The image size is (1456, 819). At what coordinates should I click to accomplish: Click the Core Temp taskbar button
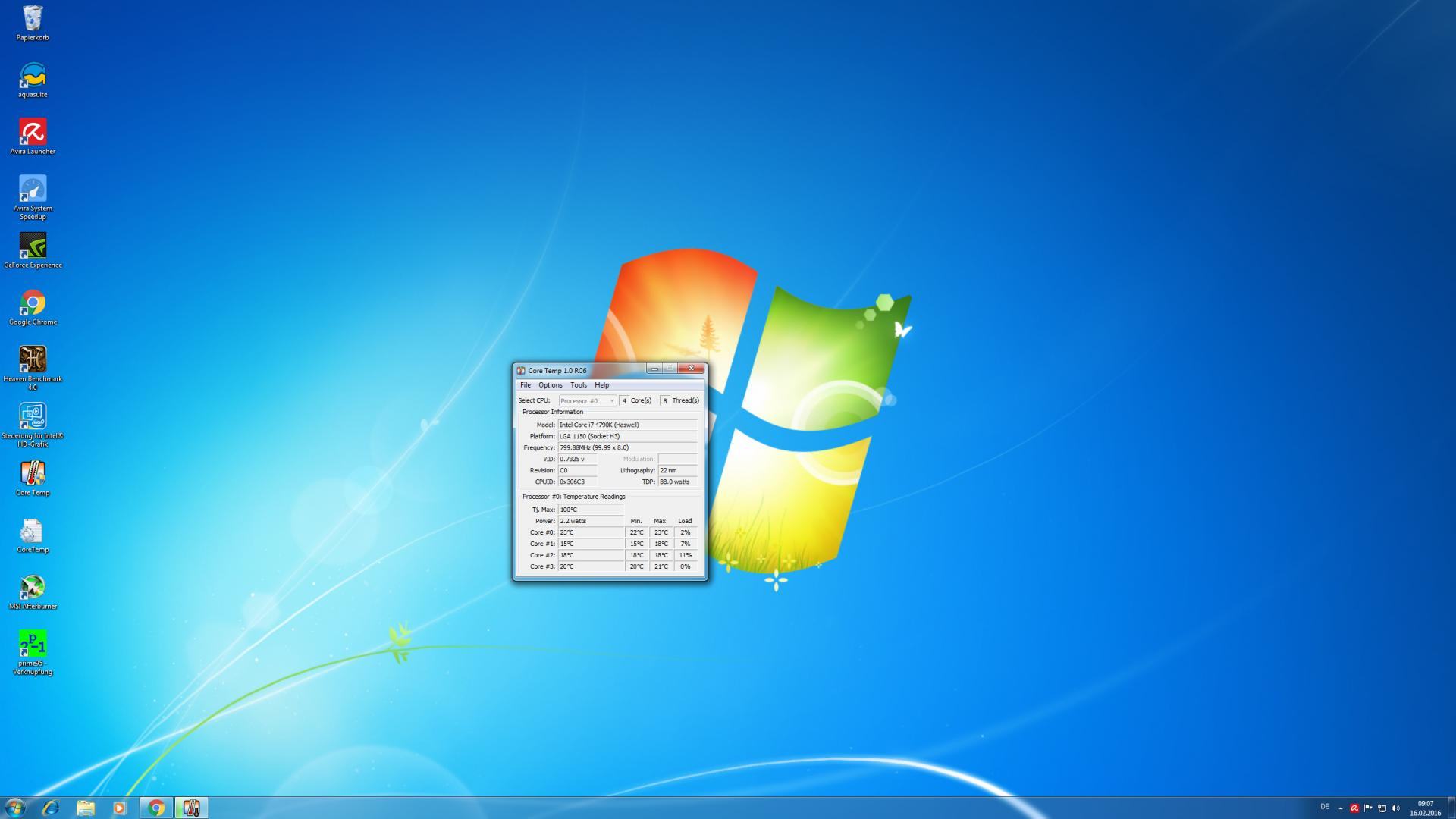[x=191, y=808]
